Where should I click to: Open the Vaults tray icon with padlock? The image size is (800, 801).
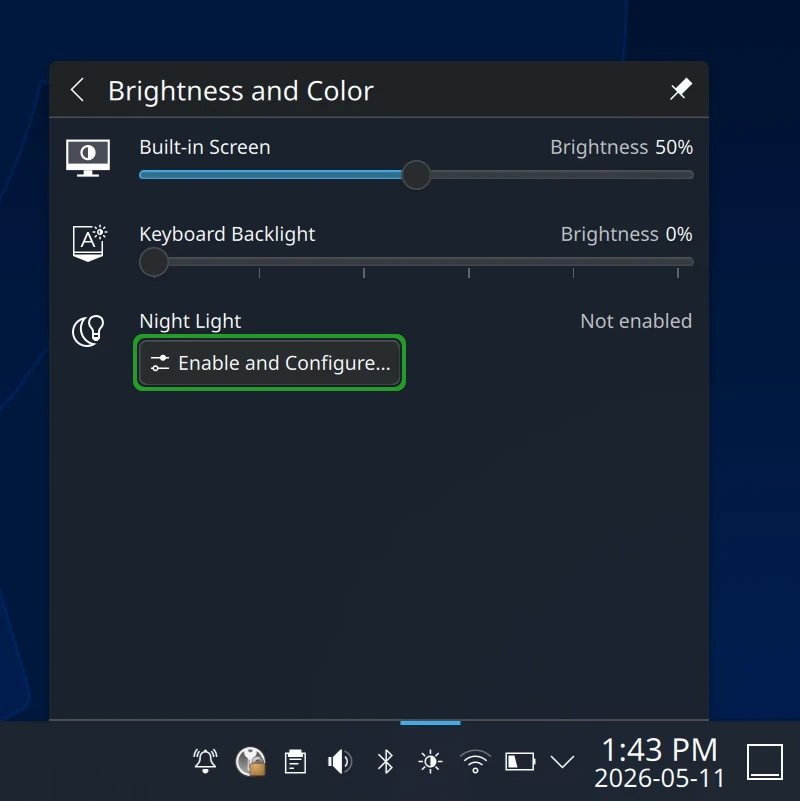click(250, 762)
